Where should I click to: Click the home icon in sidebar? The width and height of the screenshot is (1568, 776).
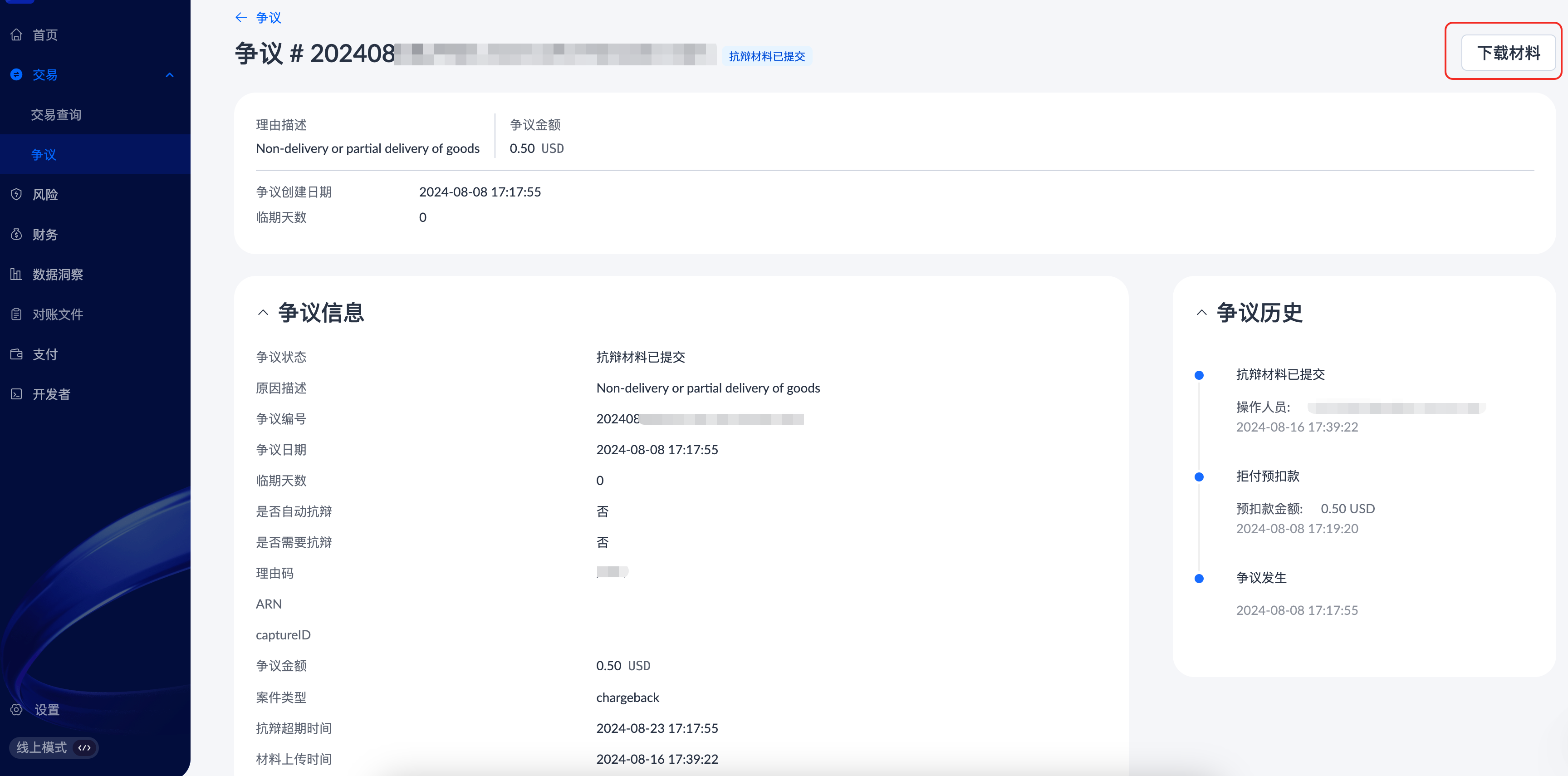[x=16, y=34]
